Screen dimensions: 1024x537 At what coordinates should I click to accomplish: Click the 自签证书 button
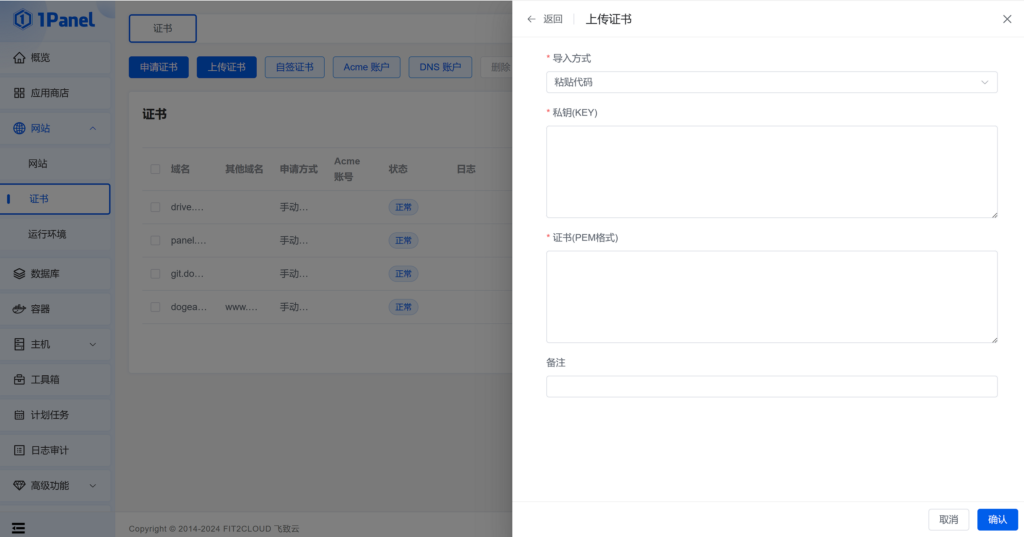(295, 67)
